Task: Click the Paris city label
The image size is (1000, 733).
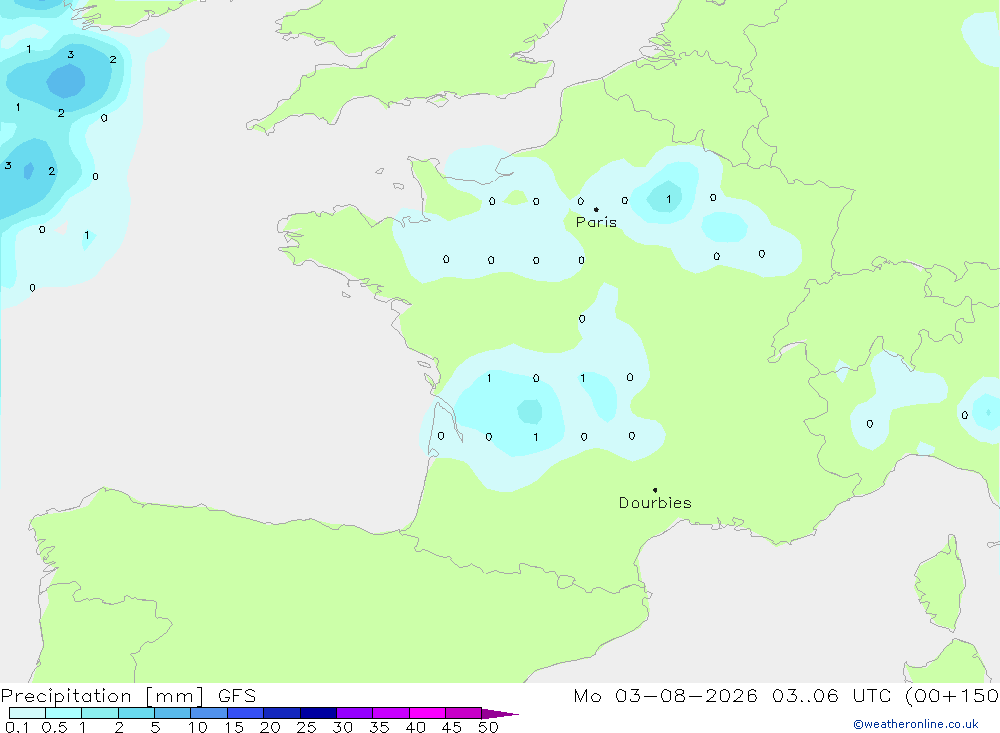Action: point(596,222)
